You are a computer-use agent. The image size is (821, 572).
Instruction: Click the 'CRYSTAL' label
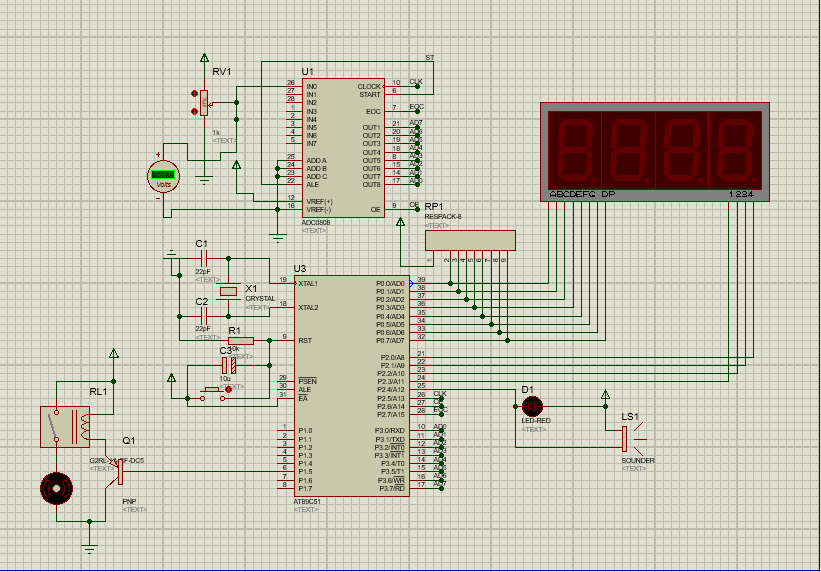pyautogui.click(x=260, y=299)
